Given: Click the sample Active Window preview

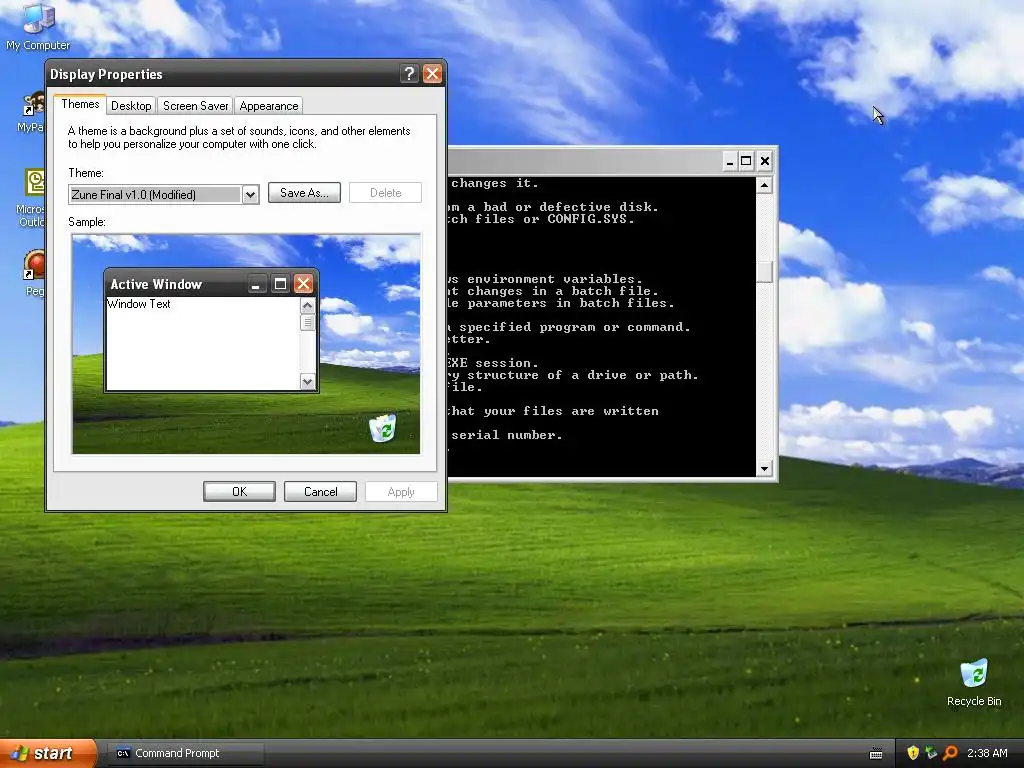Looking at the screenshot, I should (212, 330).
